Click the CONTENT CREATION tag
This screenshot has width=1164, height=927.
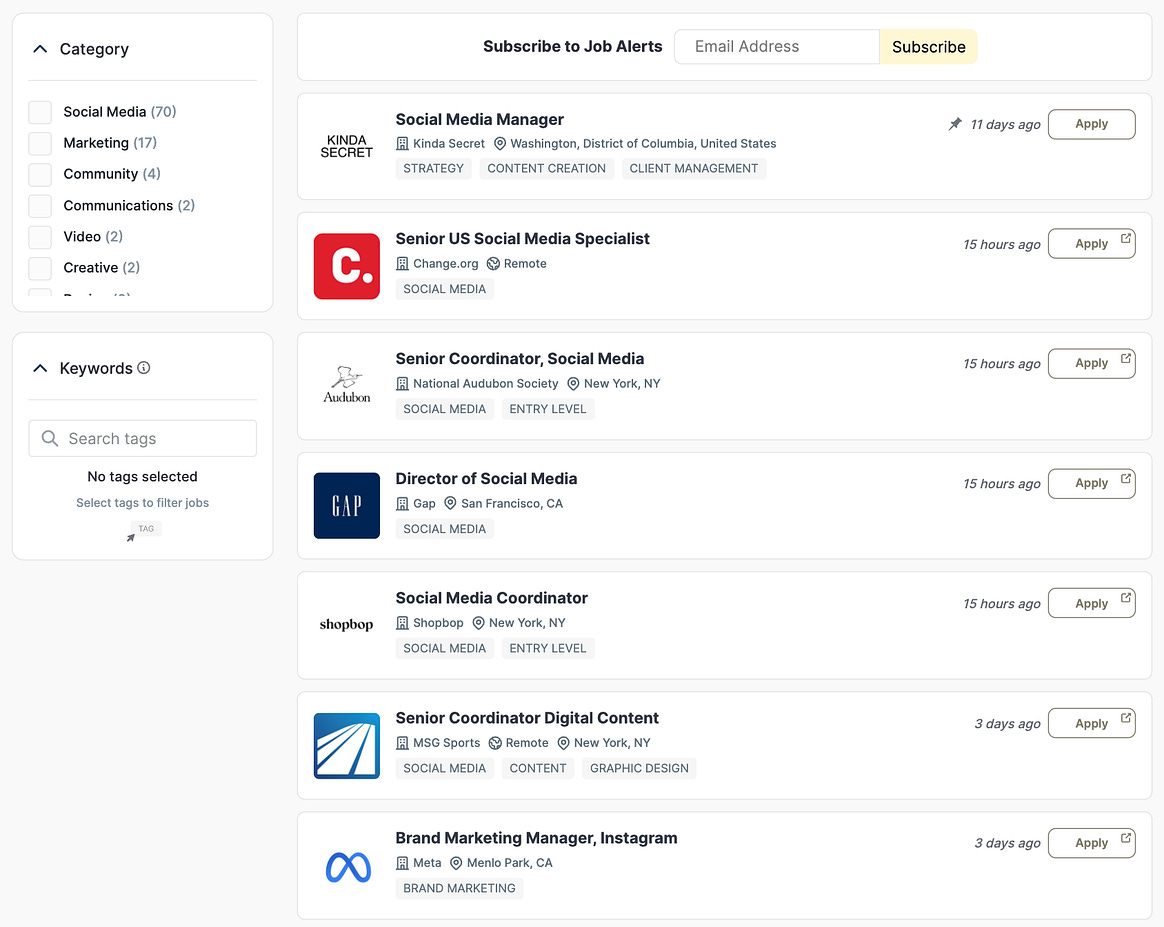(x=546, y=168)
